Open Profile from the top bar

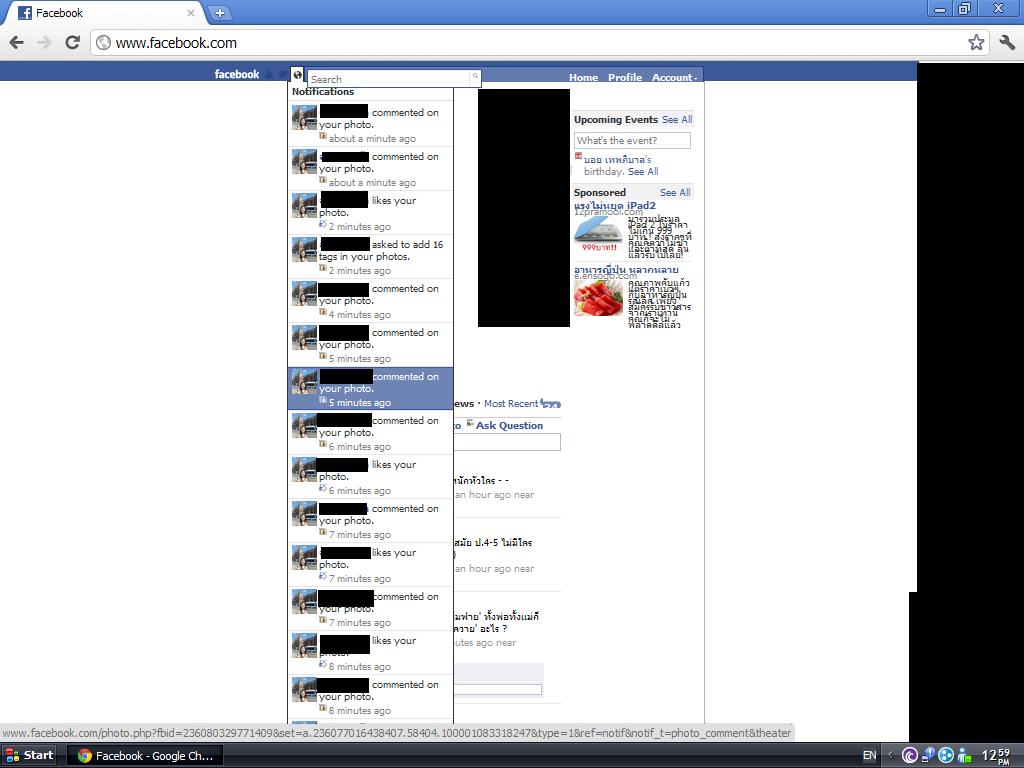(x=625, y=77)
